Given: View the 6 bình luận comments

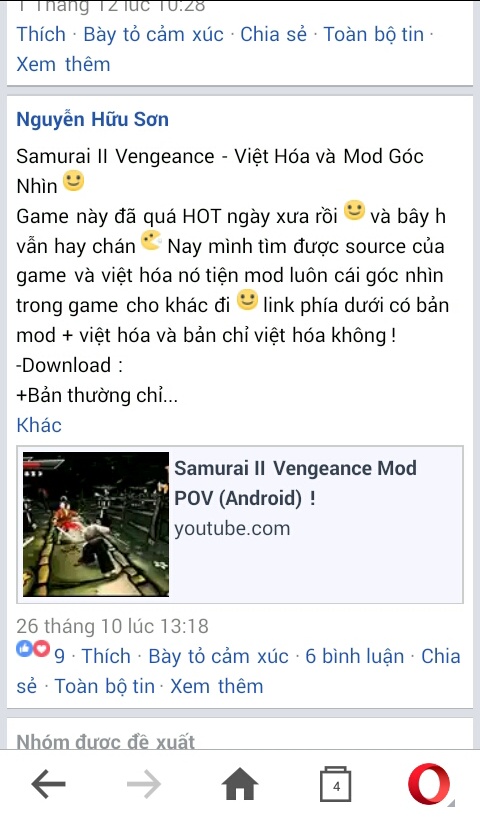Looking at the screenshot, I should click(x=354, y=656).
